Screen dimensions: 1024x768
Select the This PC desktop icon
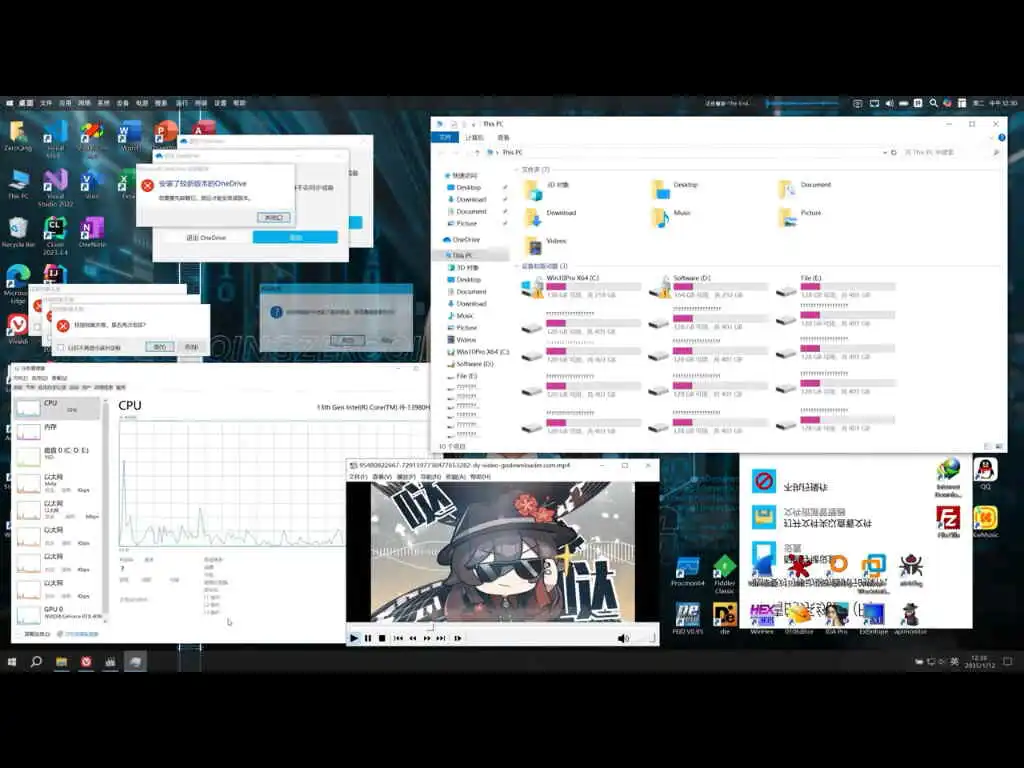click(18, 184)
